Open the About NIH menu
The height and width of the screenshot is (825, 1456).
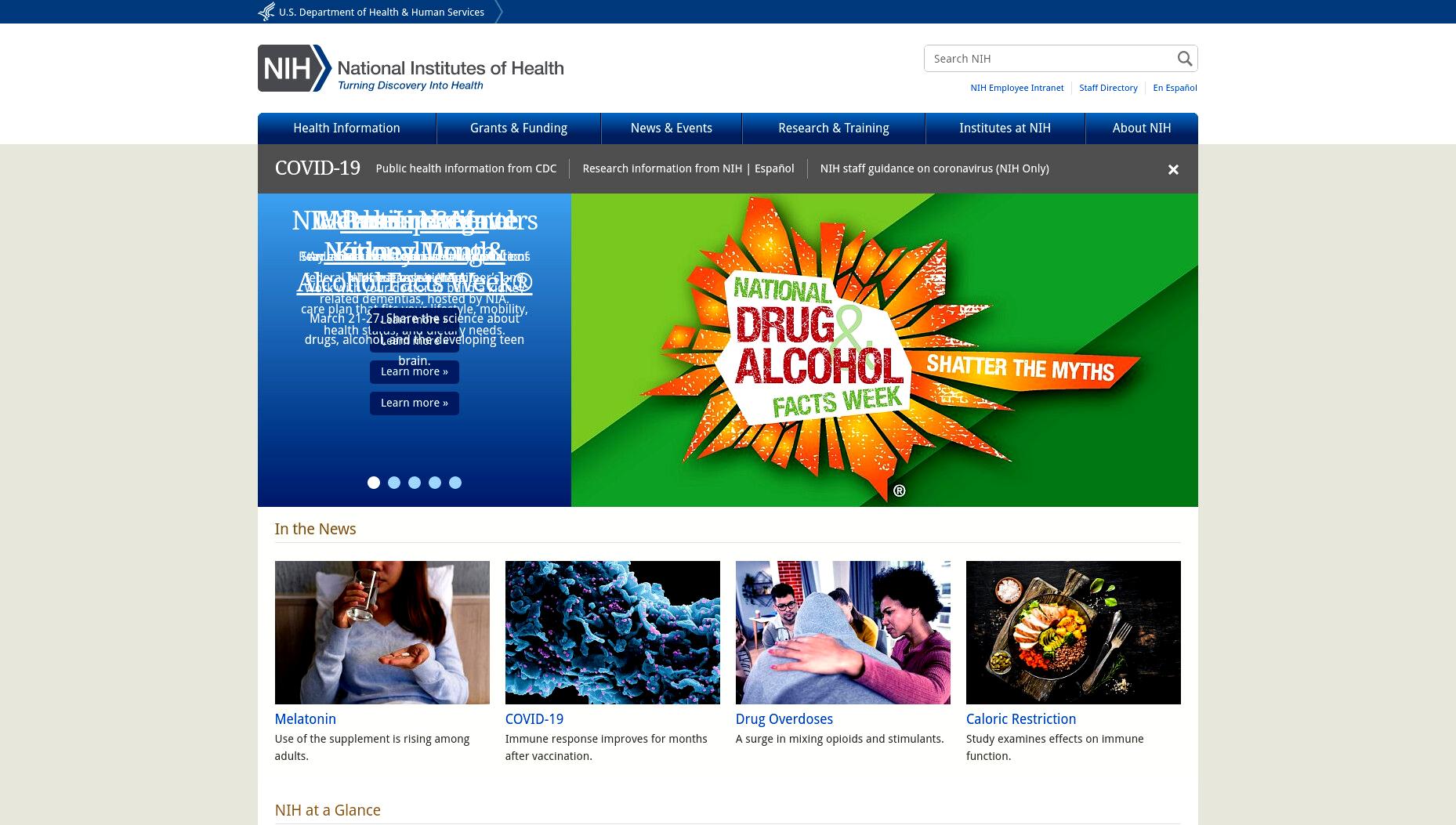1142,128
